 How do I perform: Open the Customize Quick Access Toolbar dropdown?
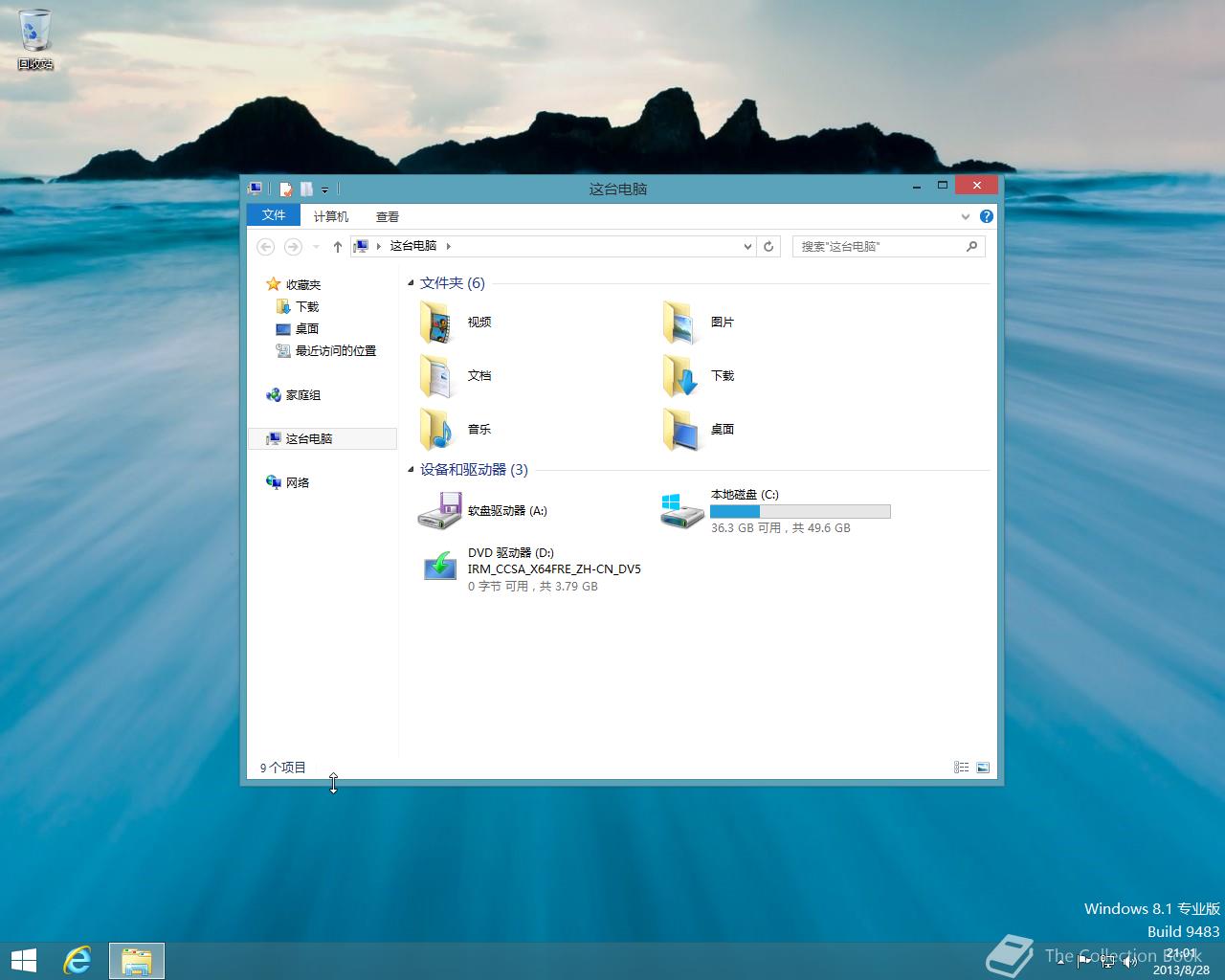click(x=324, y=189)
